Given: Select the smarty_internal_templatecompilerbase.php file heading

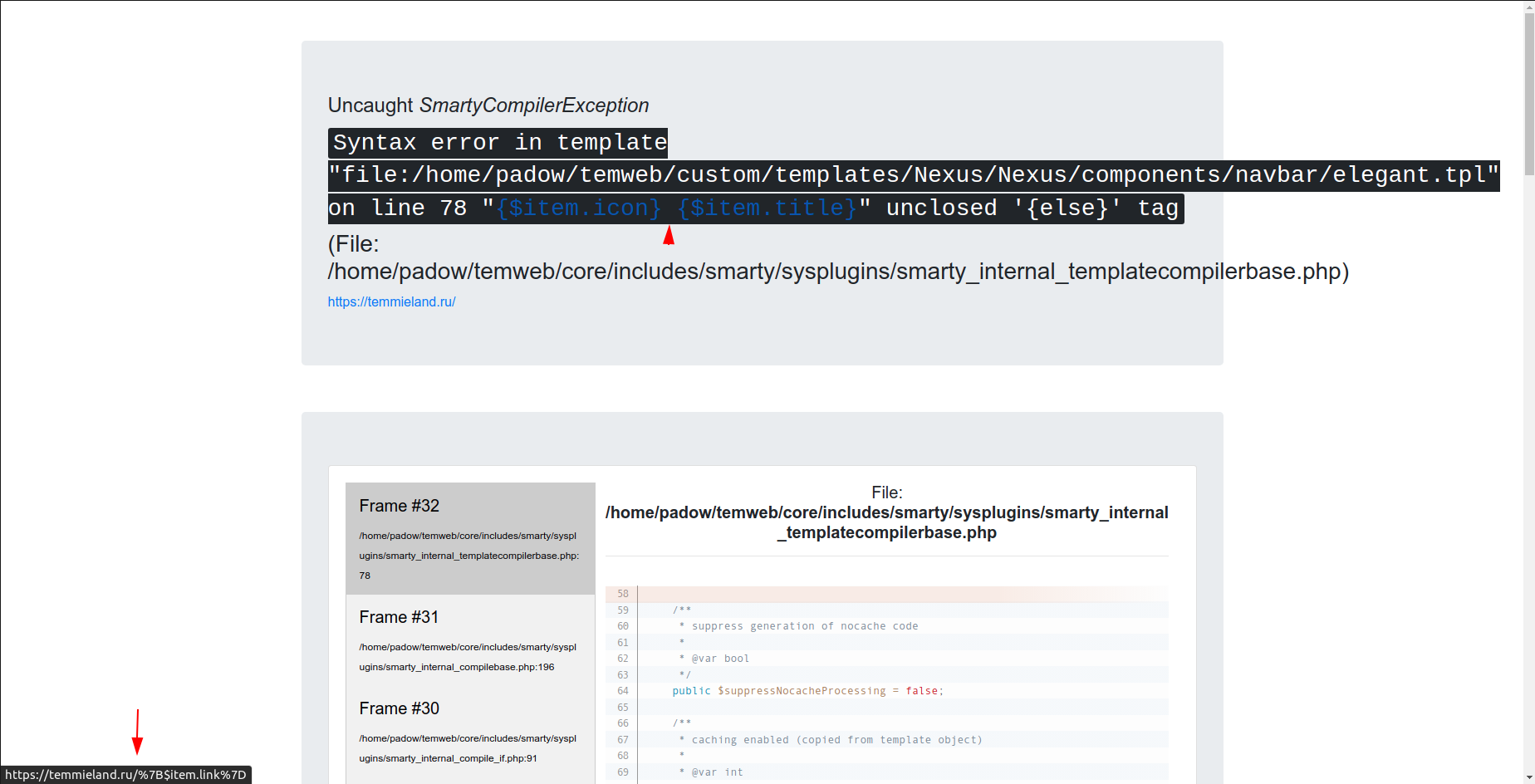Looking at the screenshot, I should [x=886, y=512].
